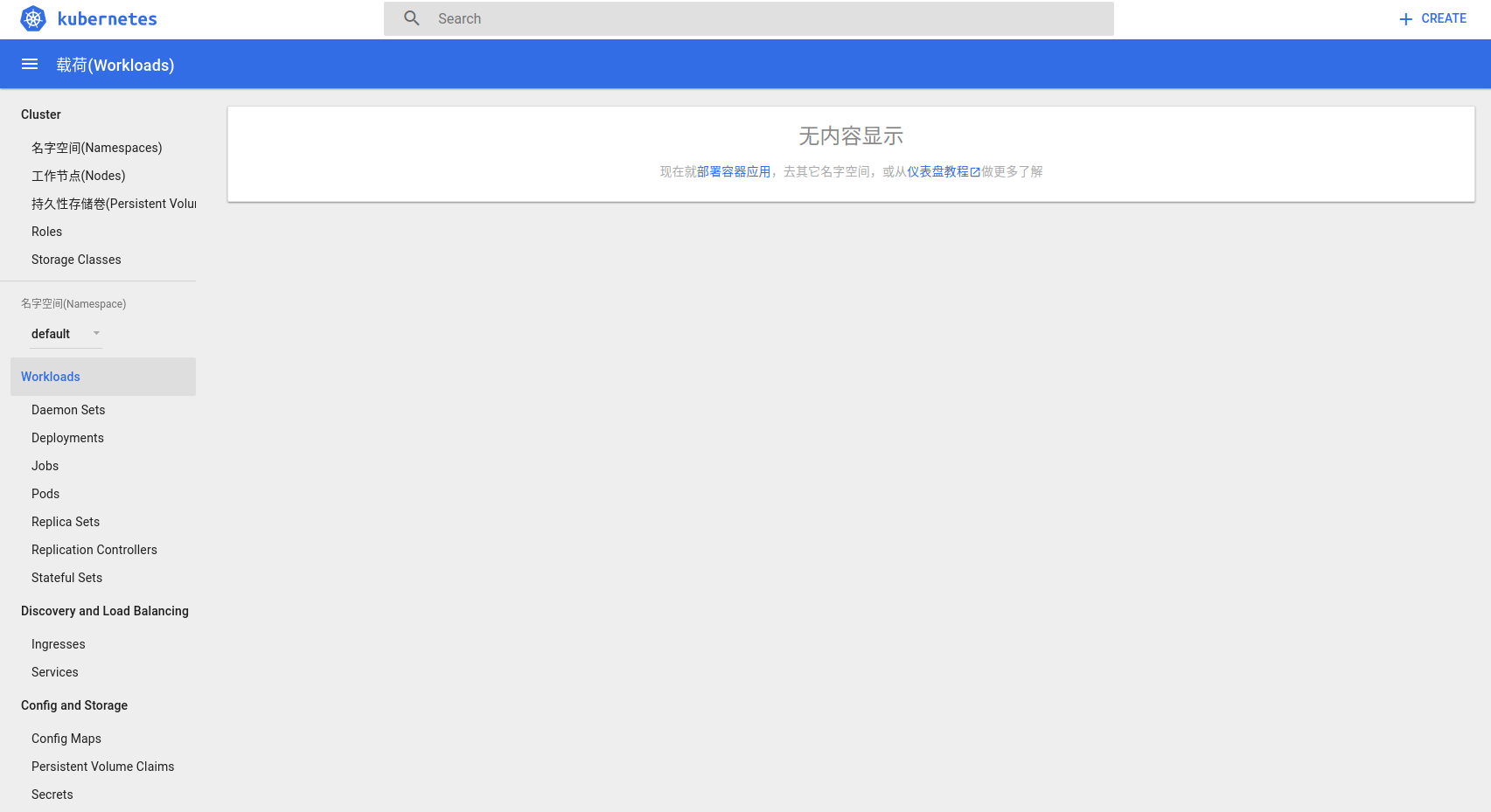This screenshot has height=812, width=1491.
Task: Navigate to Ingresses
Action: (x=59, y=644)
